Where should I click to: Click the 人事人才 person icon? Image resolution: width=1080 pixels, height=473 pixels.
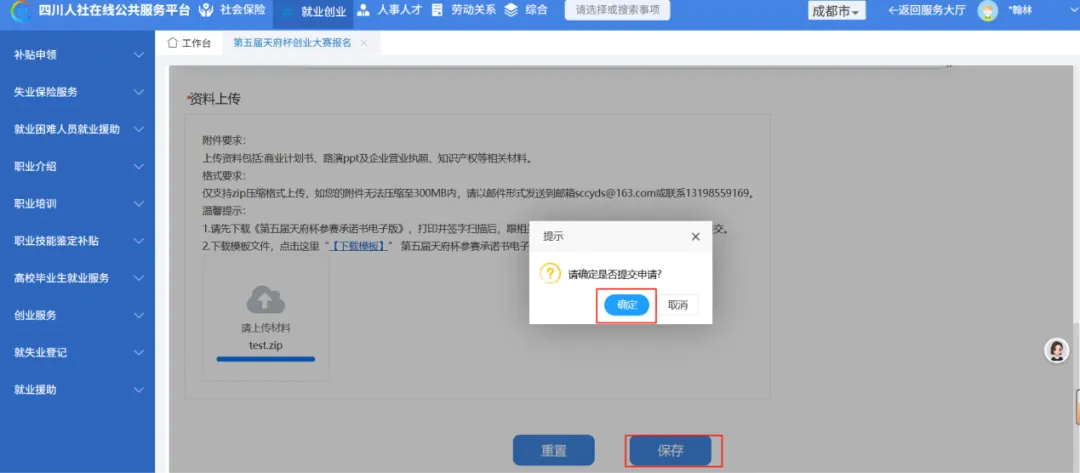tap(364, 11)
